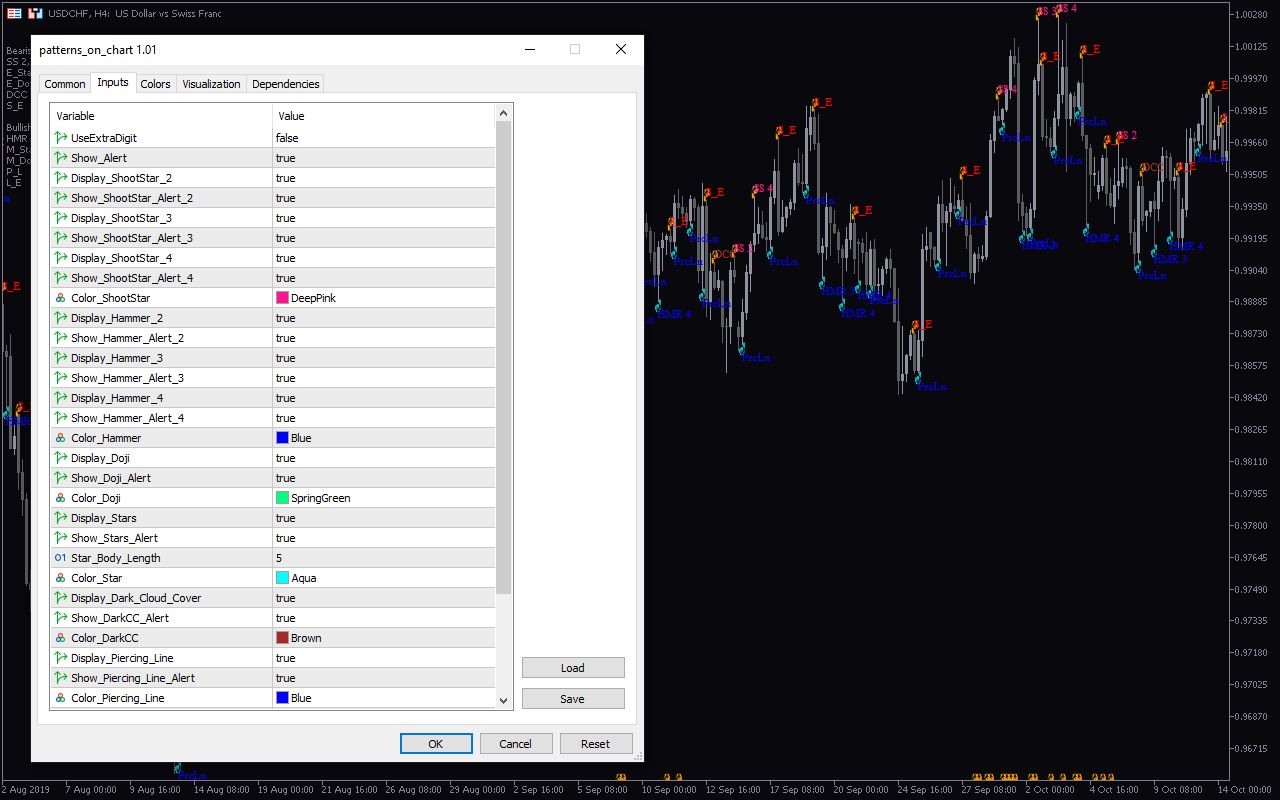Switch to the Visualization tab
This screenshot has width=1280, height=800.
pos(211,84)
